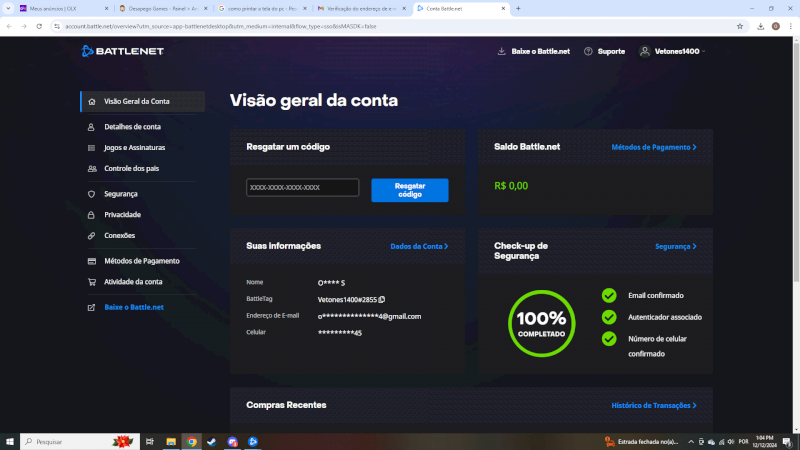
Task: Go back to previous page
Action: (x=9, y=27)
